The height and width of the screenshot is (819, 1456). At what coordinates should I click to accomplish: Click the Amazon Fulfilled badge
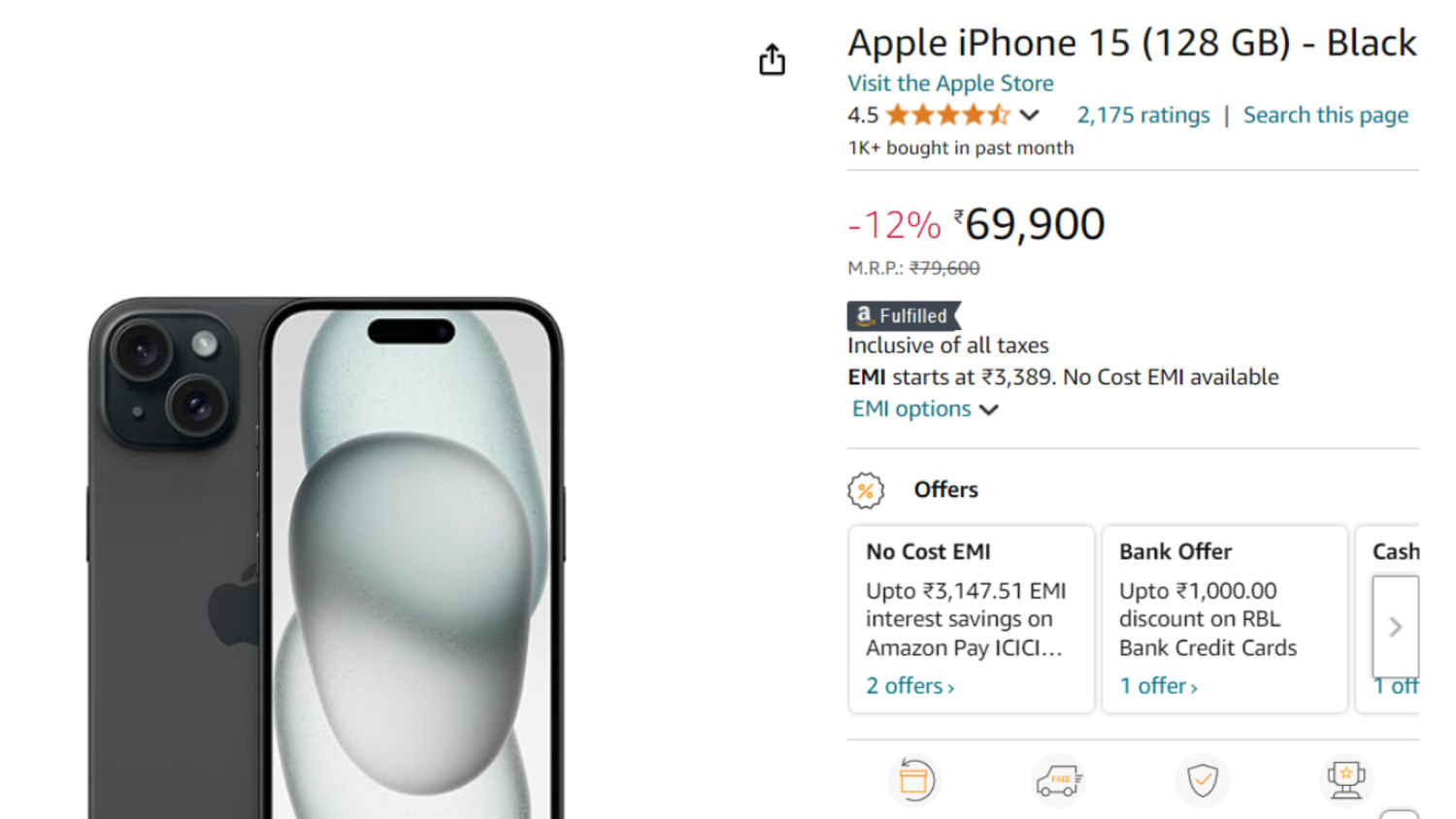901,315
